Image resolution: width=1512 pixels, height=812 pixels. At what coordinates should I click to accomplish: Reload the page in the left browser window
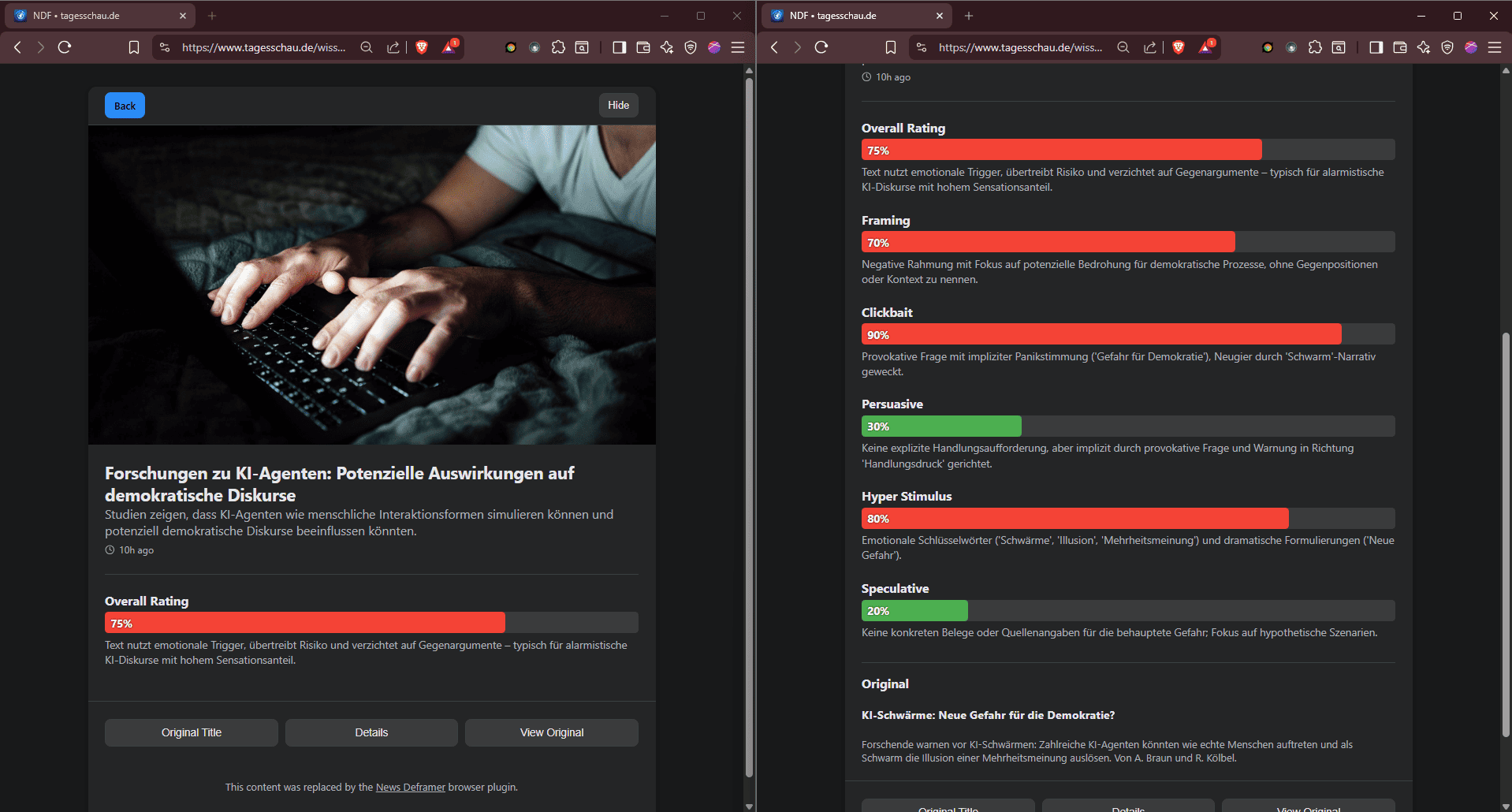(x=65, y=47)
